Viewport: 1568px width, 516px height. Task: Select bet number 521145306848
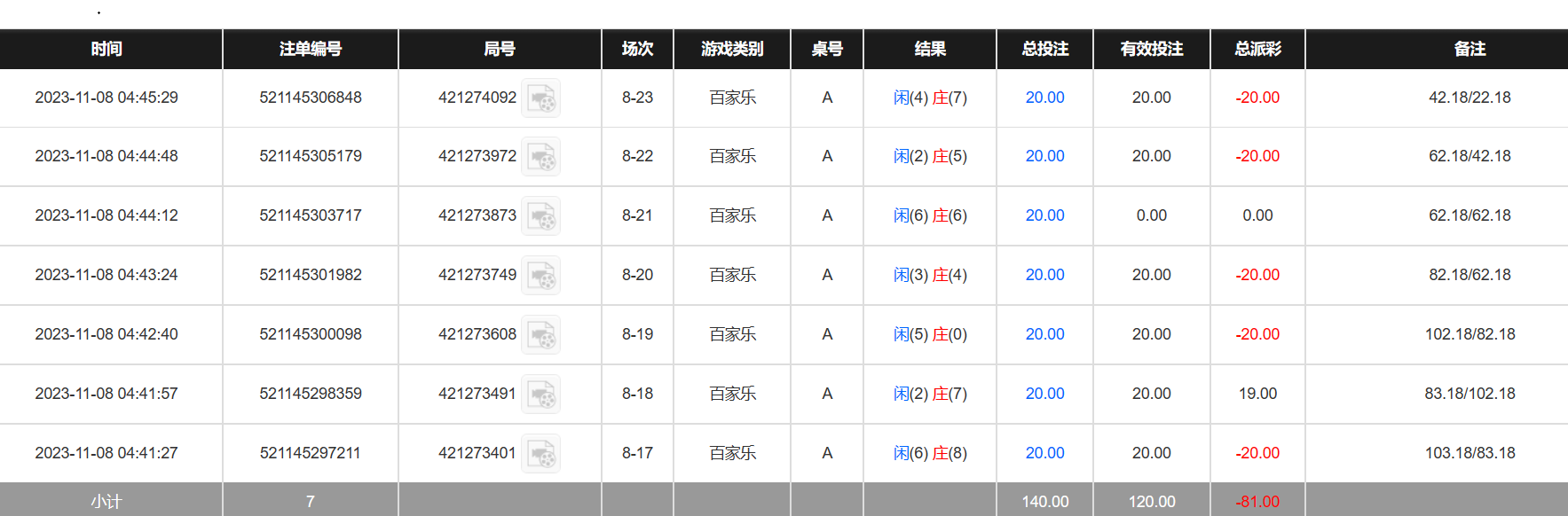click(x=311, y=98)
